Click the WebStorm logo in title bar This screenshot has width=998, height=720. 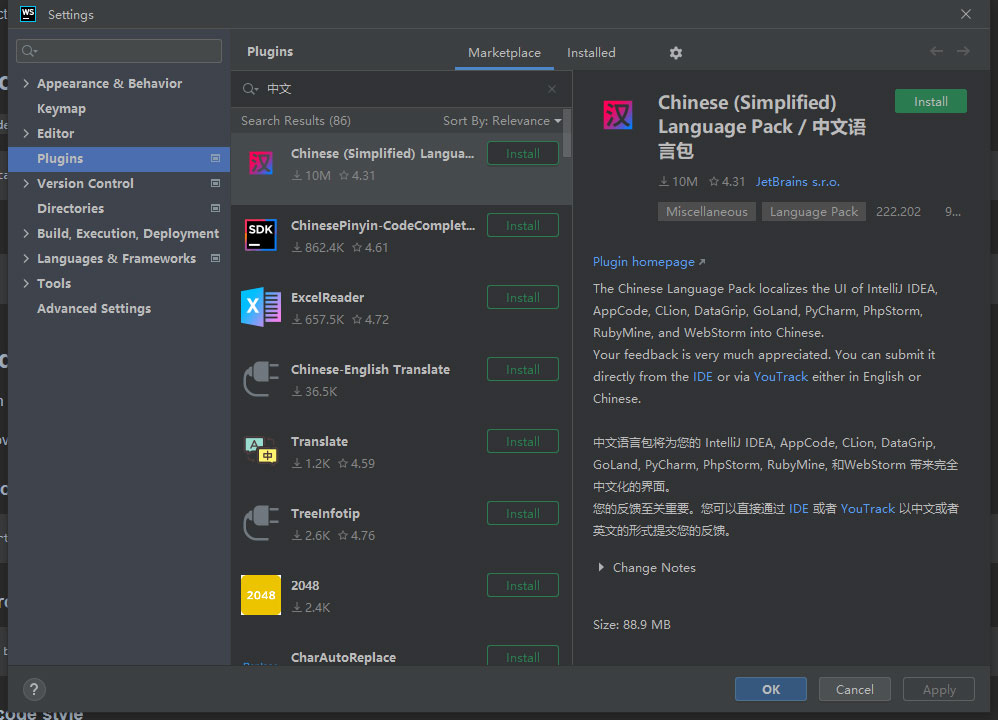28,14
